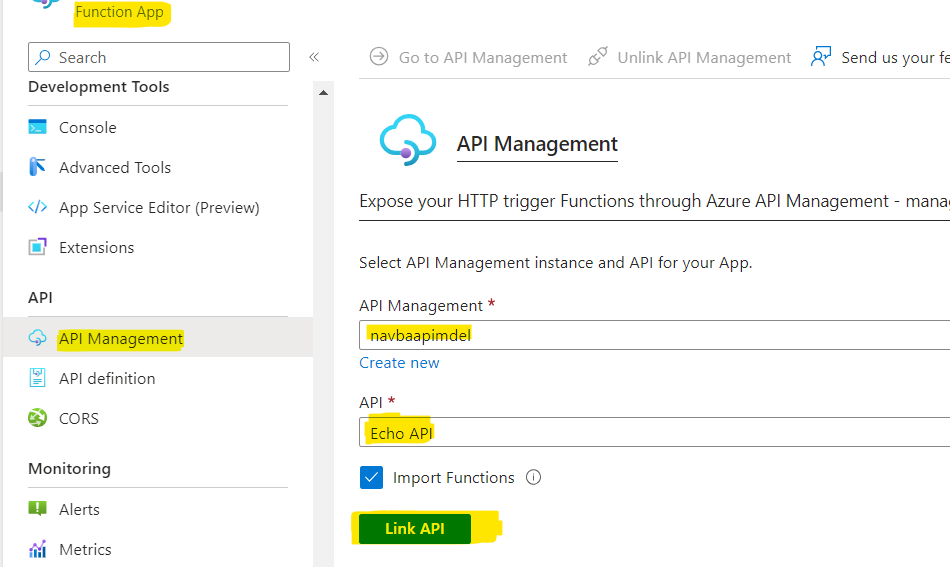The height and width of the screenshot is (567, 950).
Task: Click the Go to API Management arrow icon
Action: coord(379,57)
